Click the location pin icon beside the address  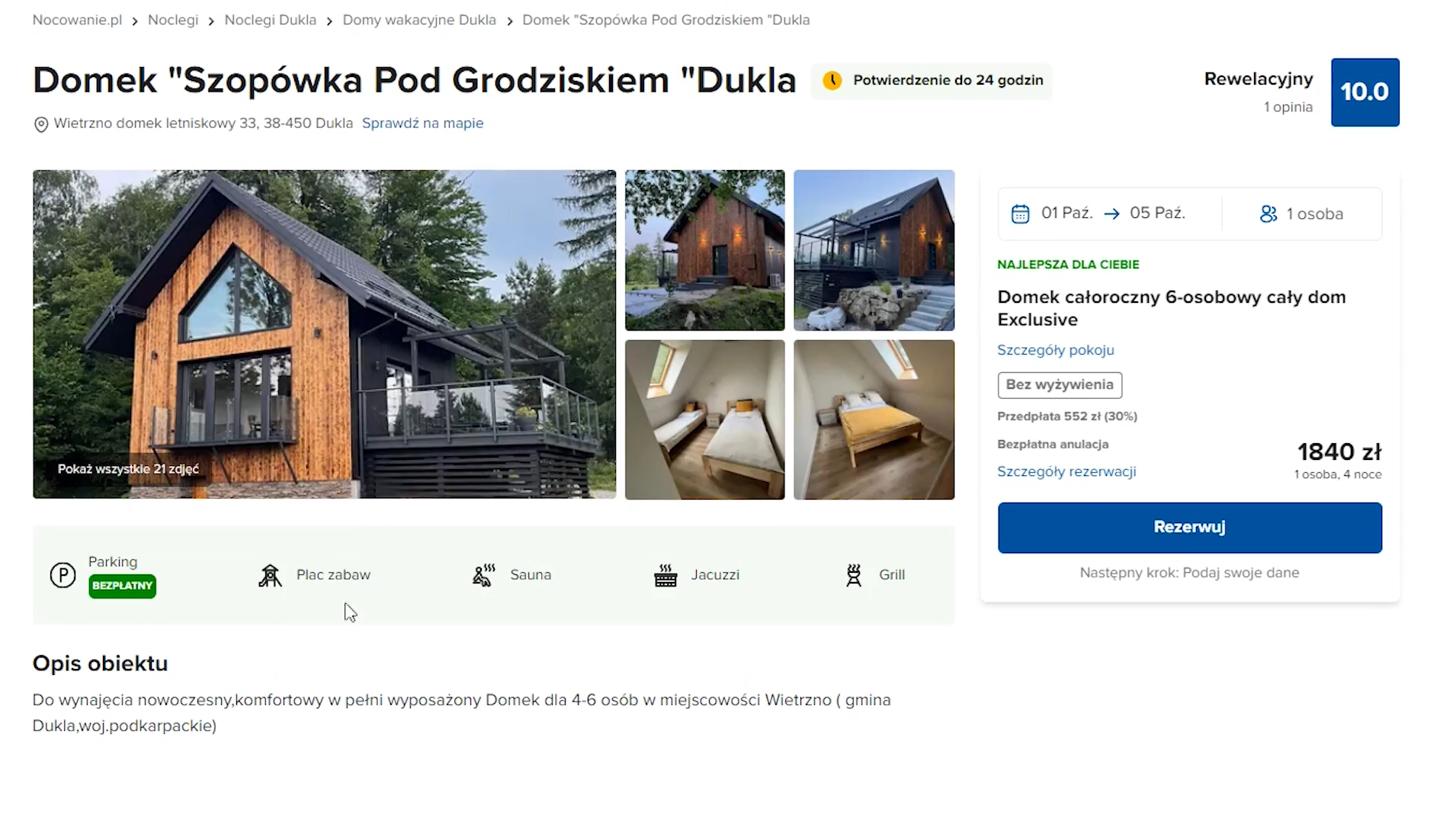tap(41, 124)
